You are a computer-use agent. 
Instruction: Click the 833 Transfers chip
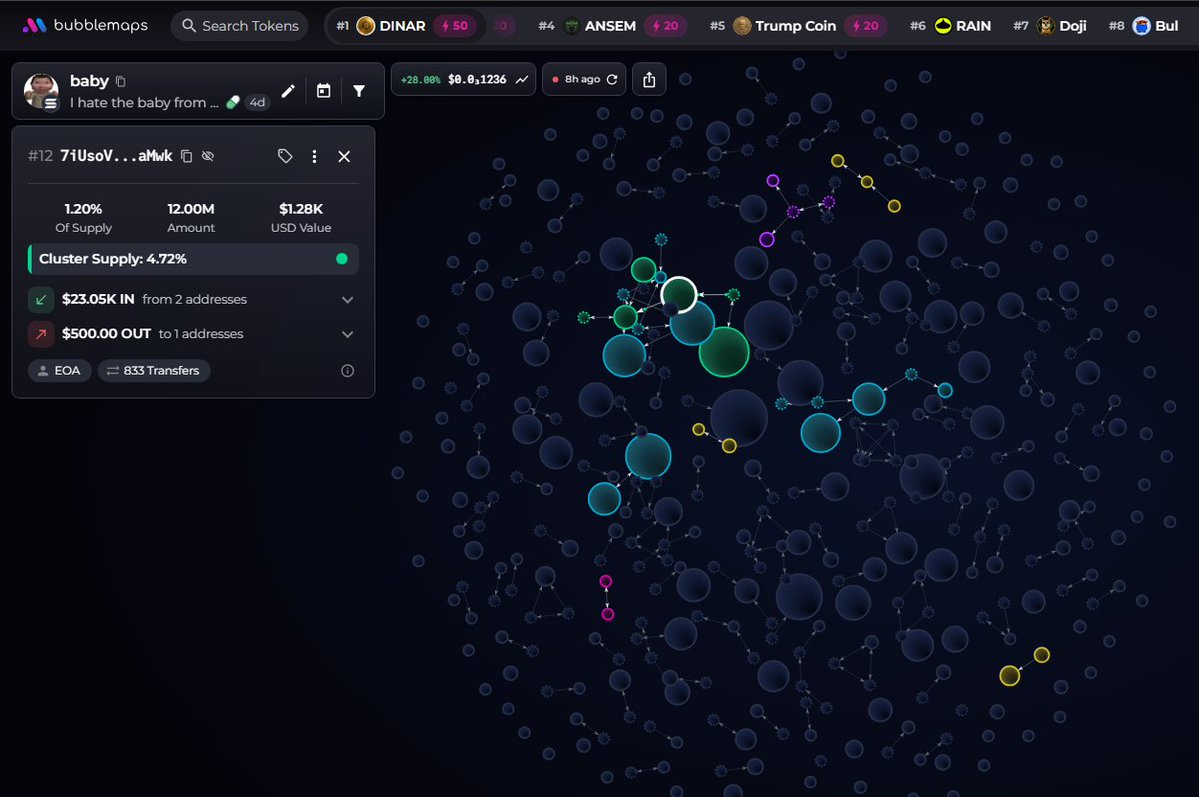[154, 371]
